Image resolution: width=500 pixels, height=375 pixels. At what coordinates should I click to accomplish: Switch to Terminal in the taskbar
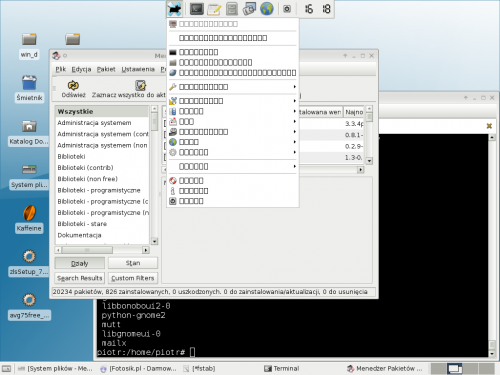[282, 368]
